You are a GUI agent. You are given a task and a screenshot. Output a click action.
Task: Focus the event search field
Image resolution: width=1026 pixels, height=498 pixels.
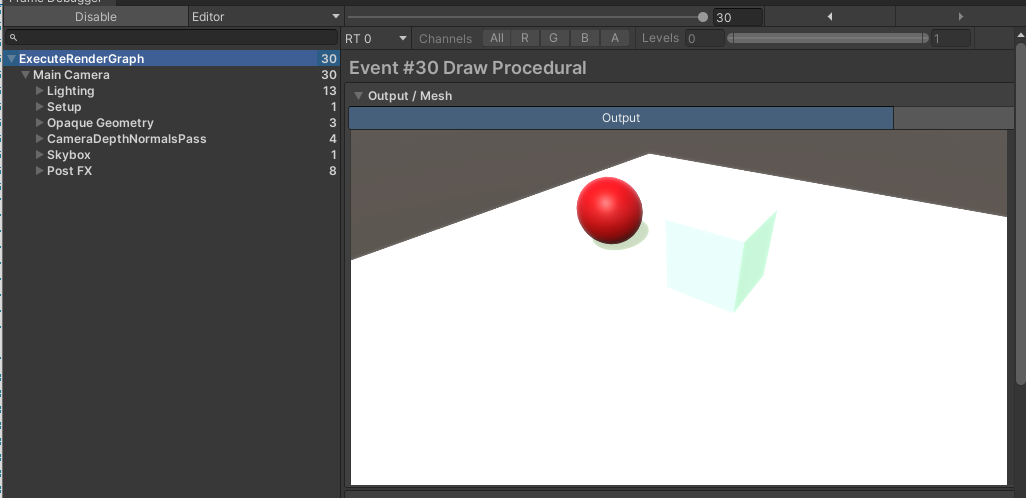pyautogui.click(x=171, y=38)
